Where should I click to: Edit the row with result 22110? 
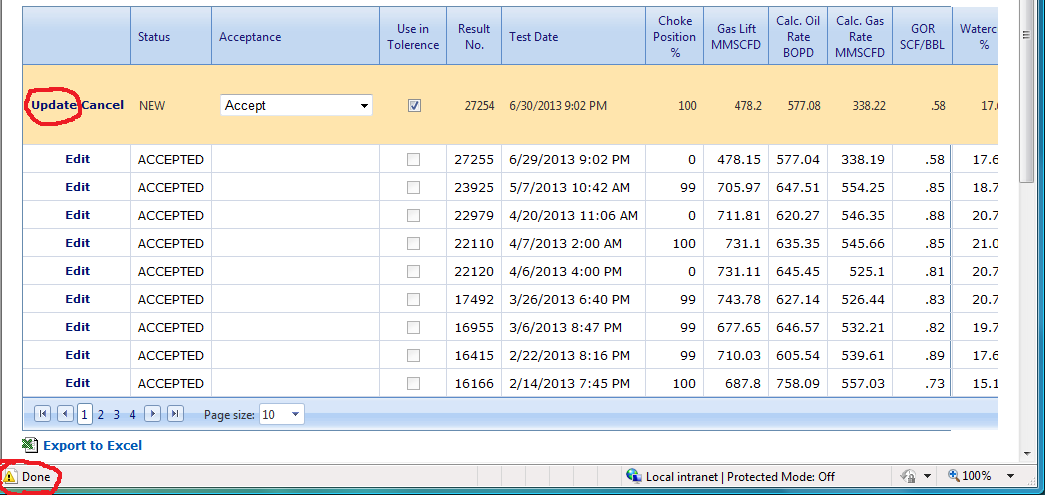tap(77, 243)
